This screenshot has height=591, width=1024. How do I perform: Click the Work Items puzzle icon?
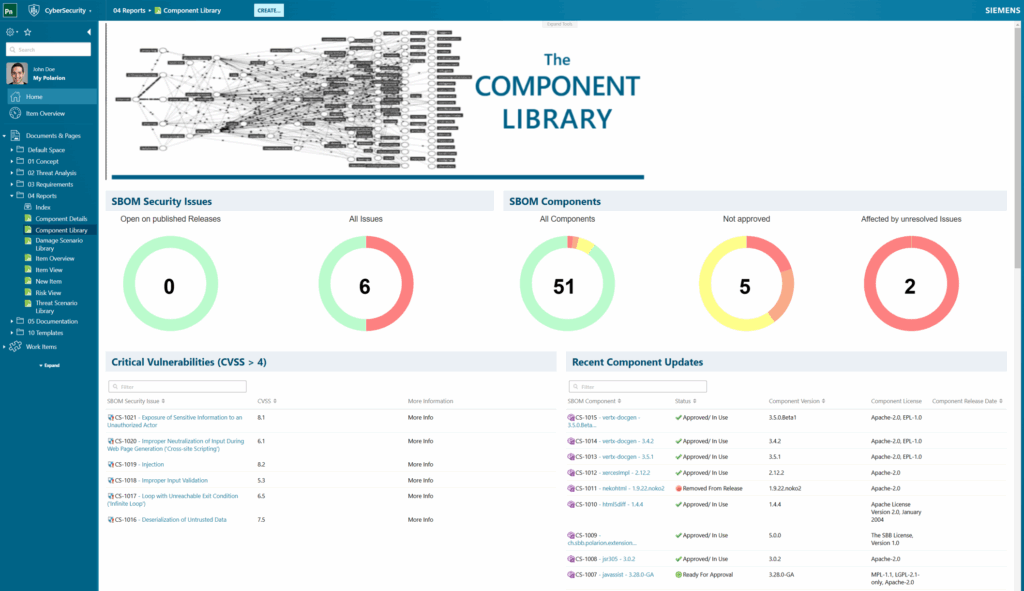[x=15, y=346]
